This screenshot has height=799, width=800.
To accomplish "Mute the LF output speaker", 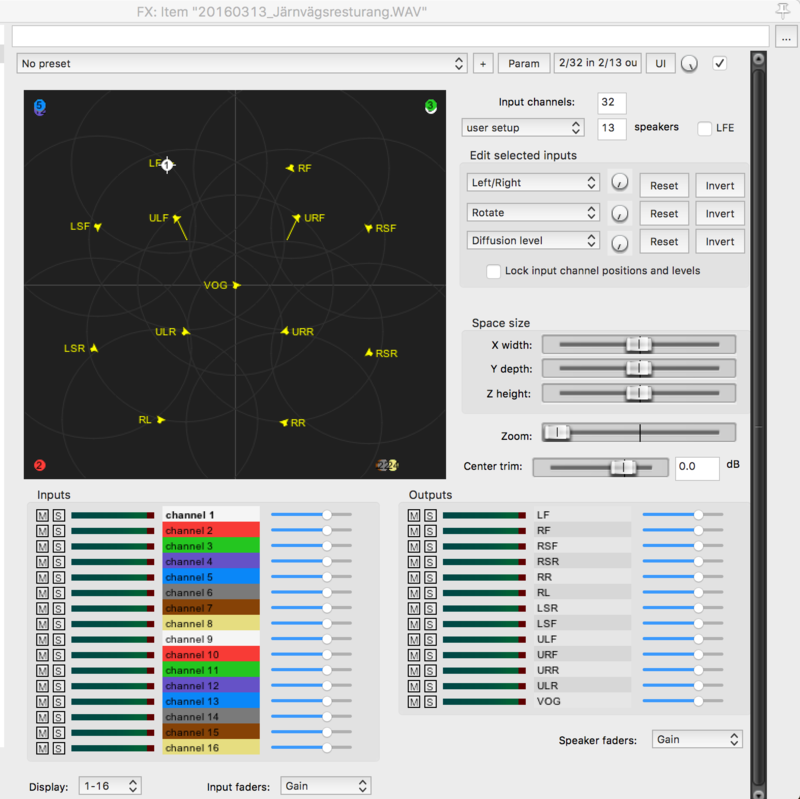I will [414, 515].
